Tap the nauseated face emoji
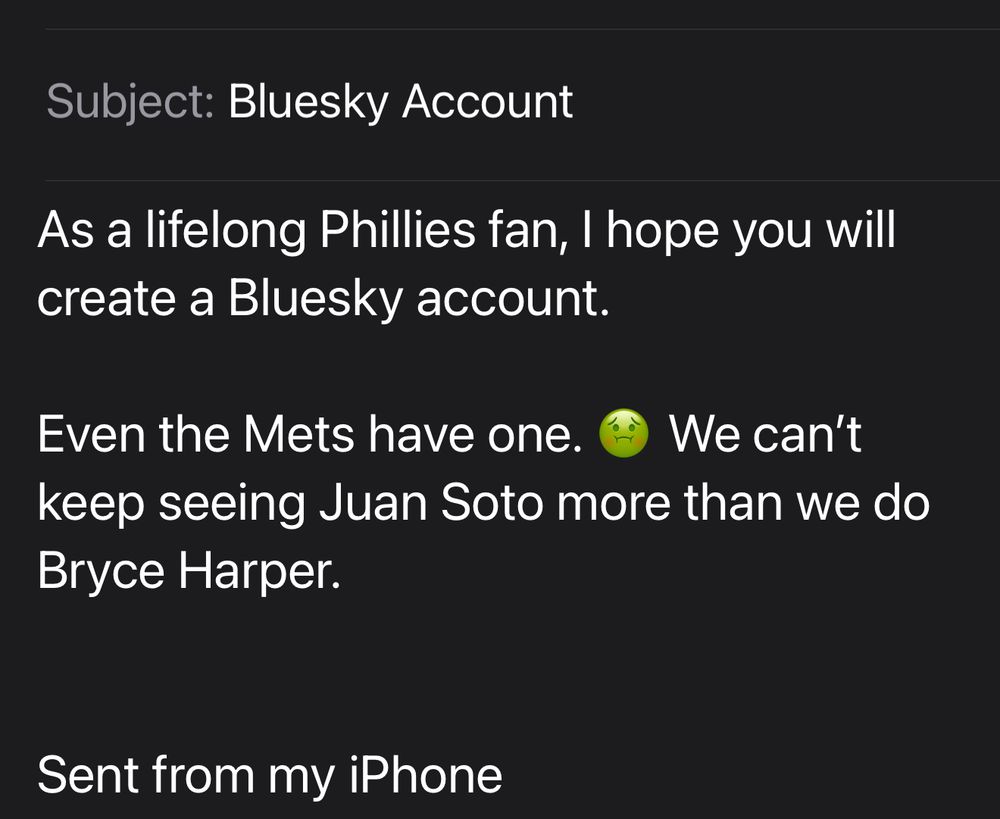Image resolution: width=1000 pixels, height=819 pixels. tap(624, 433)
